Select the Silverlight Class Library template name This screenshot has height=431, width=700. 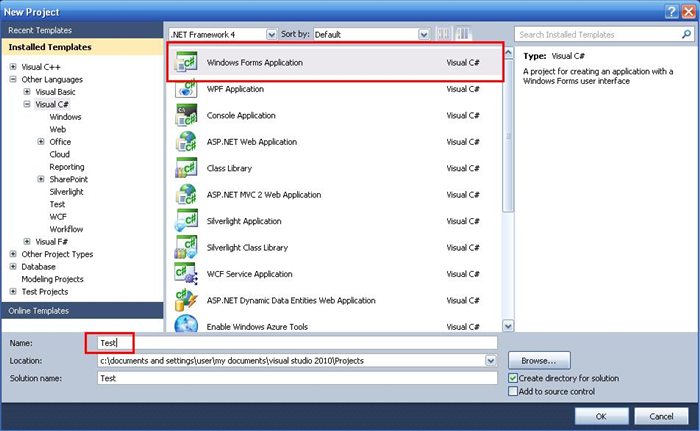click(x=247, y=247)
